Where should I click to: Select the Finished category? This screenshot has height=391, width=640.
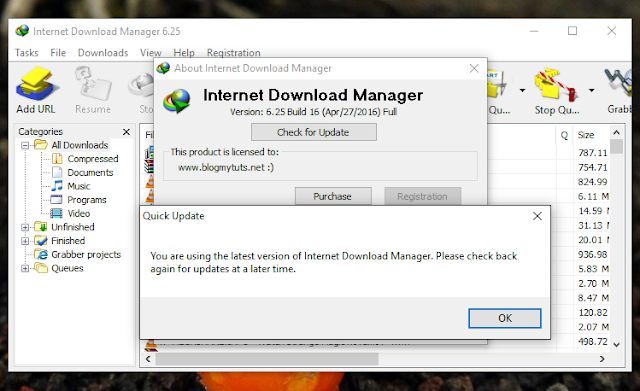[68, 241]
